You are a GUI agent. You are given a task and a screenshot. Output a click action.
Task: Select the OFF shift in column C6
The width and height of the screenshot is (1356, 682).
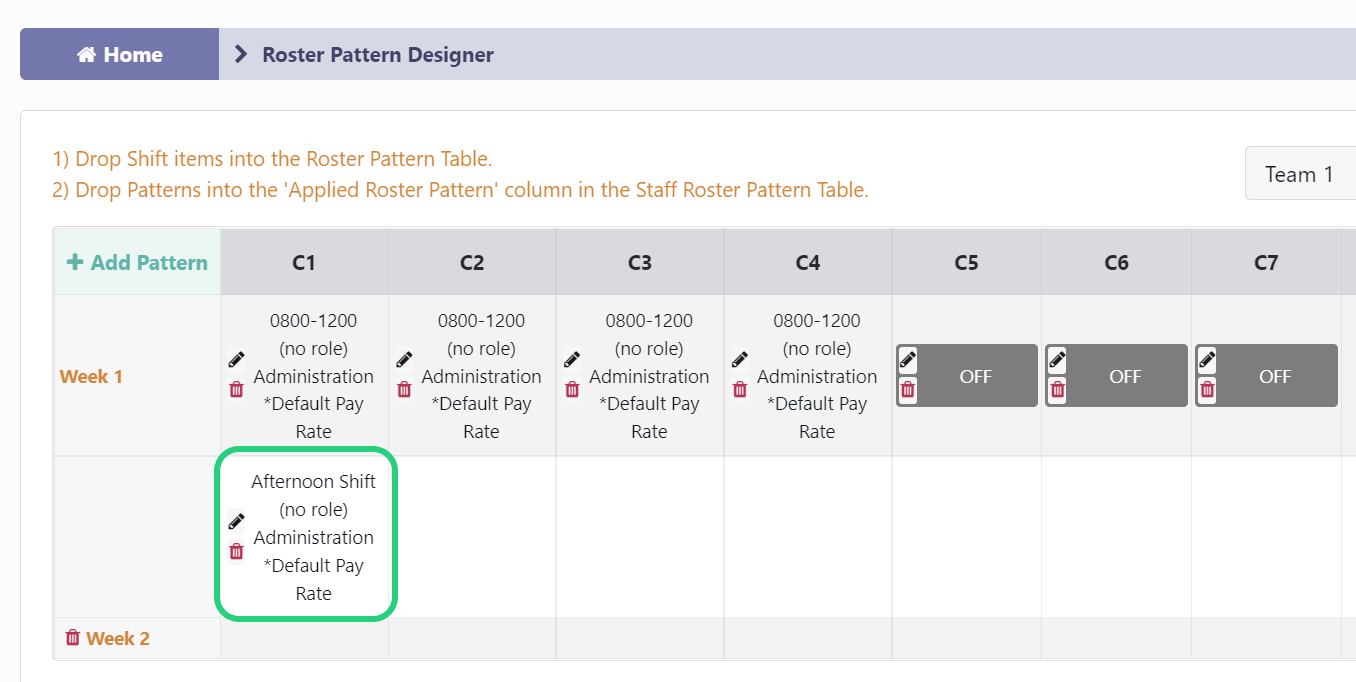click(1117, 376)
